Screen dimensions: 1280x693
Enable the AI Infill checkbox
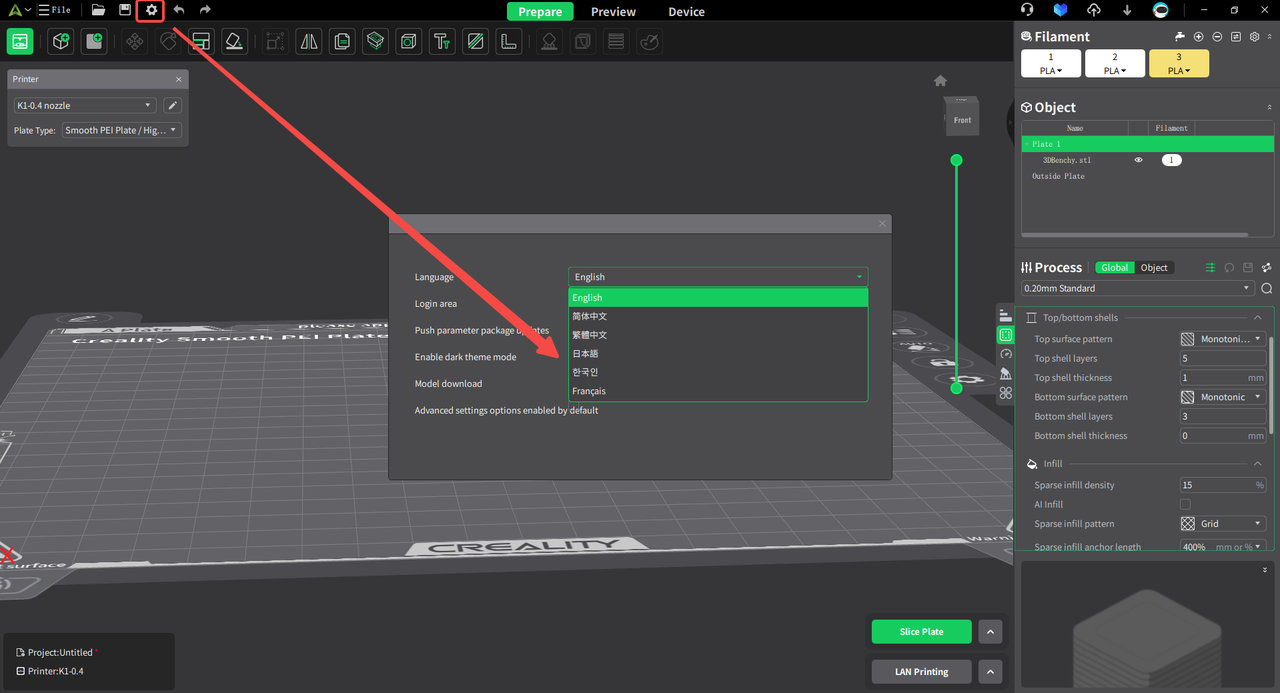point(1185,504)
